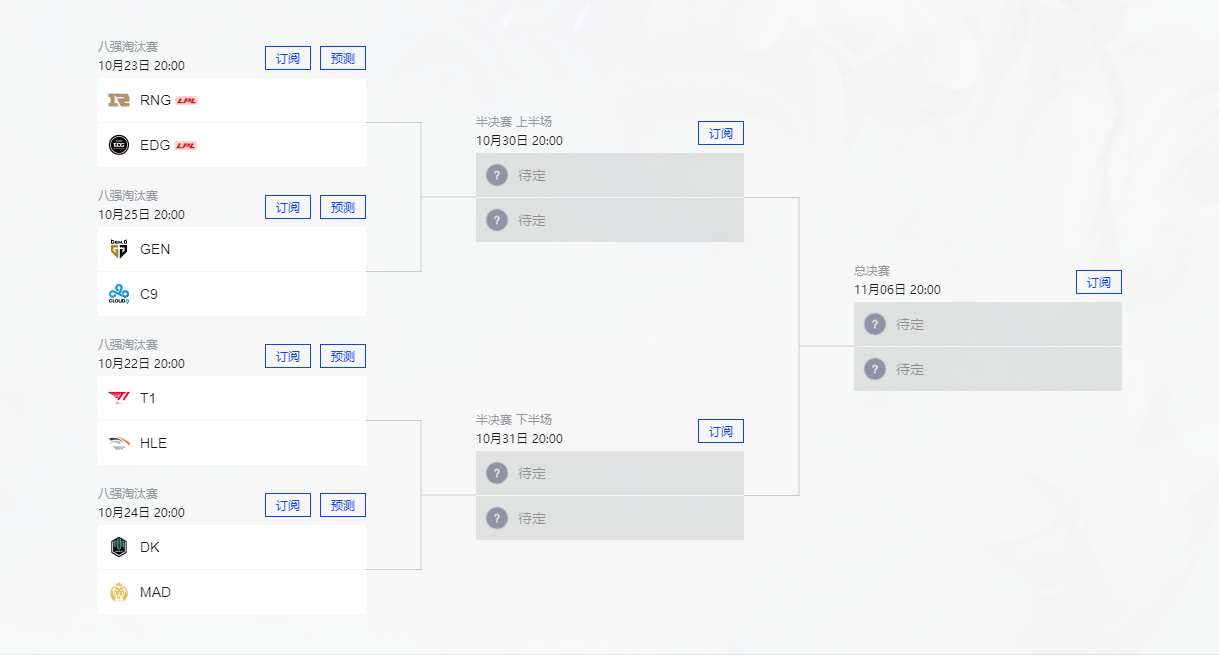The width and height of the screenshot is (1219, 655).
Task: Click the RNG team logo
Action: [x=119, y=100]
